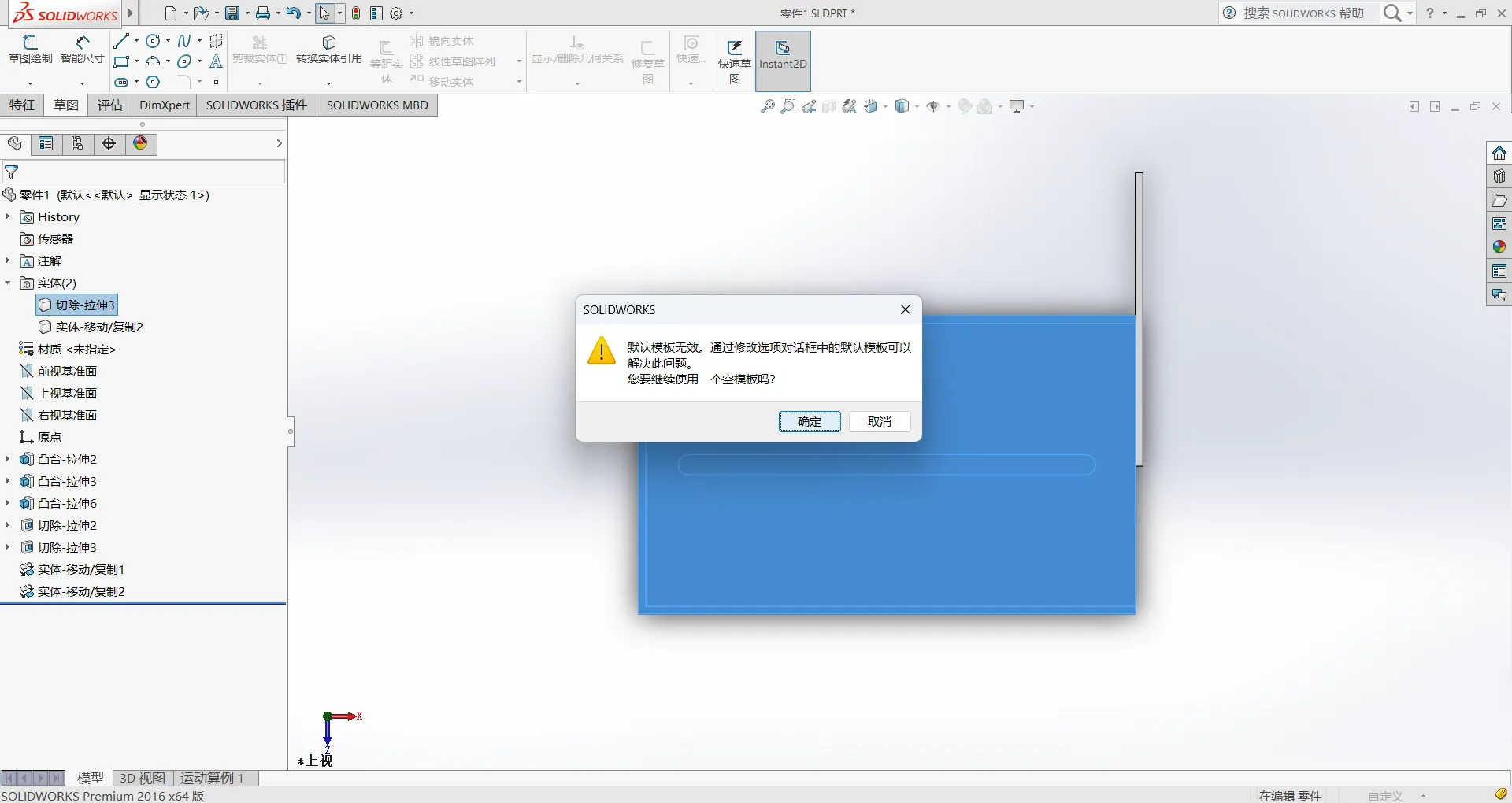
Task: Expand the FeatureManager panel tabs chevron
Action: pos(279,143)
